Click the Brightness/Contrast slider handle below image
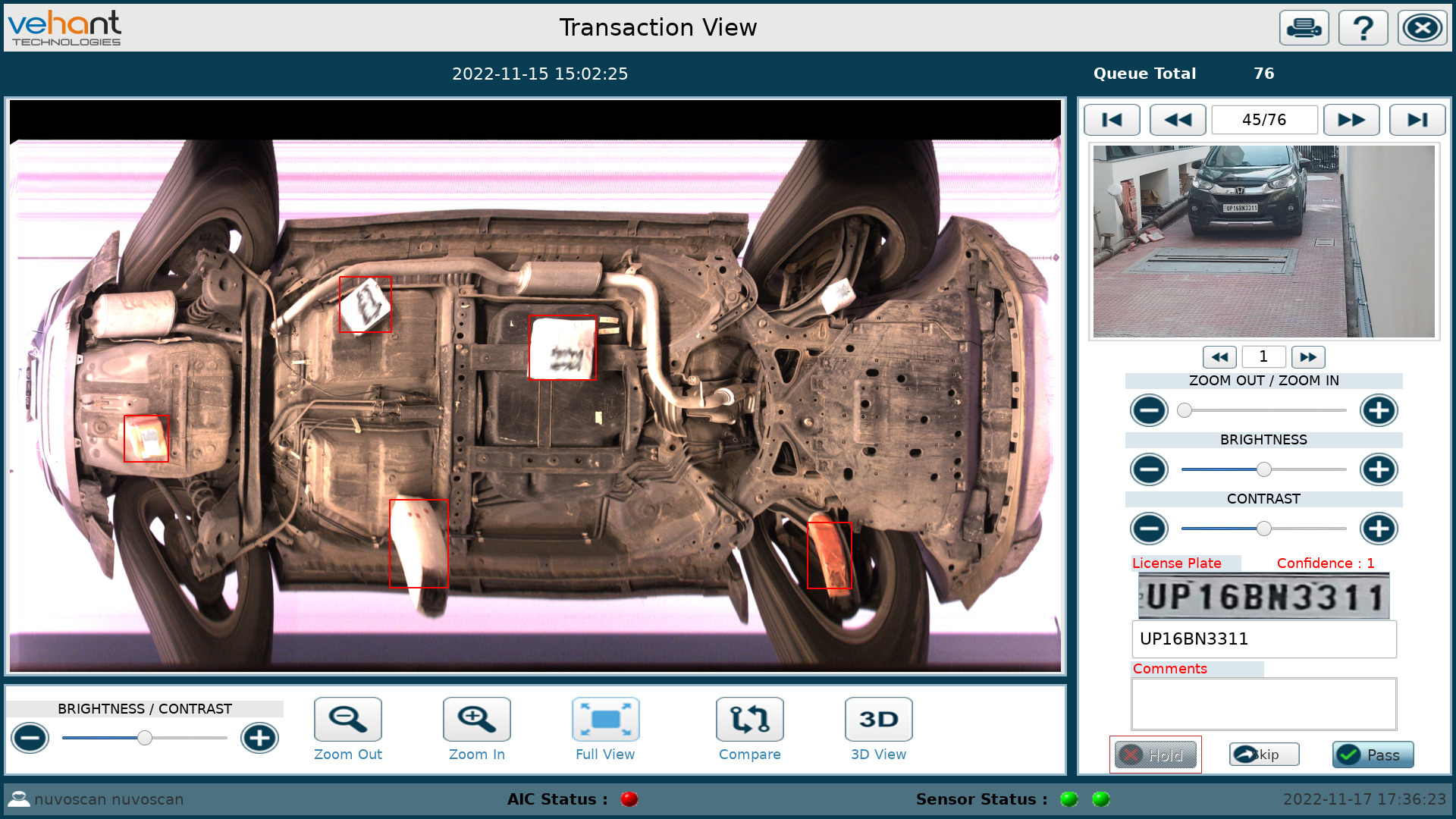Image resolution: width=1456 pixels, height=819 pixels. (x=145, y=738)
